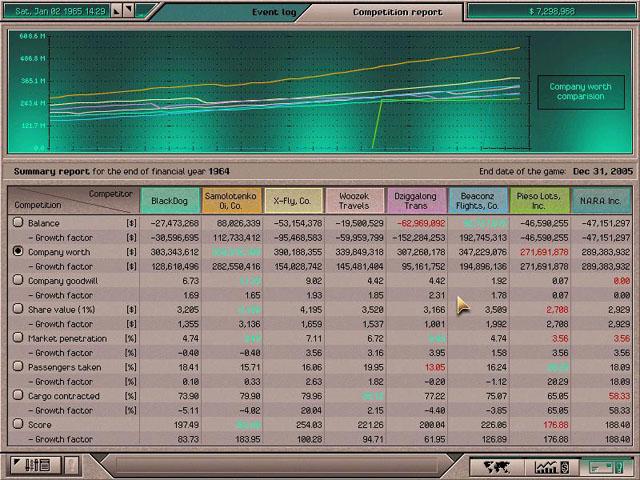The image size is (640, 480).
Task: Click the left game speed arrow
Action: pos(116,11)
